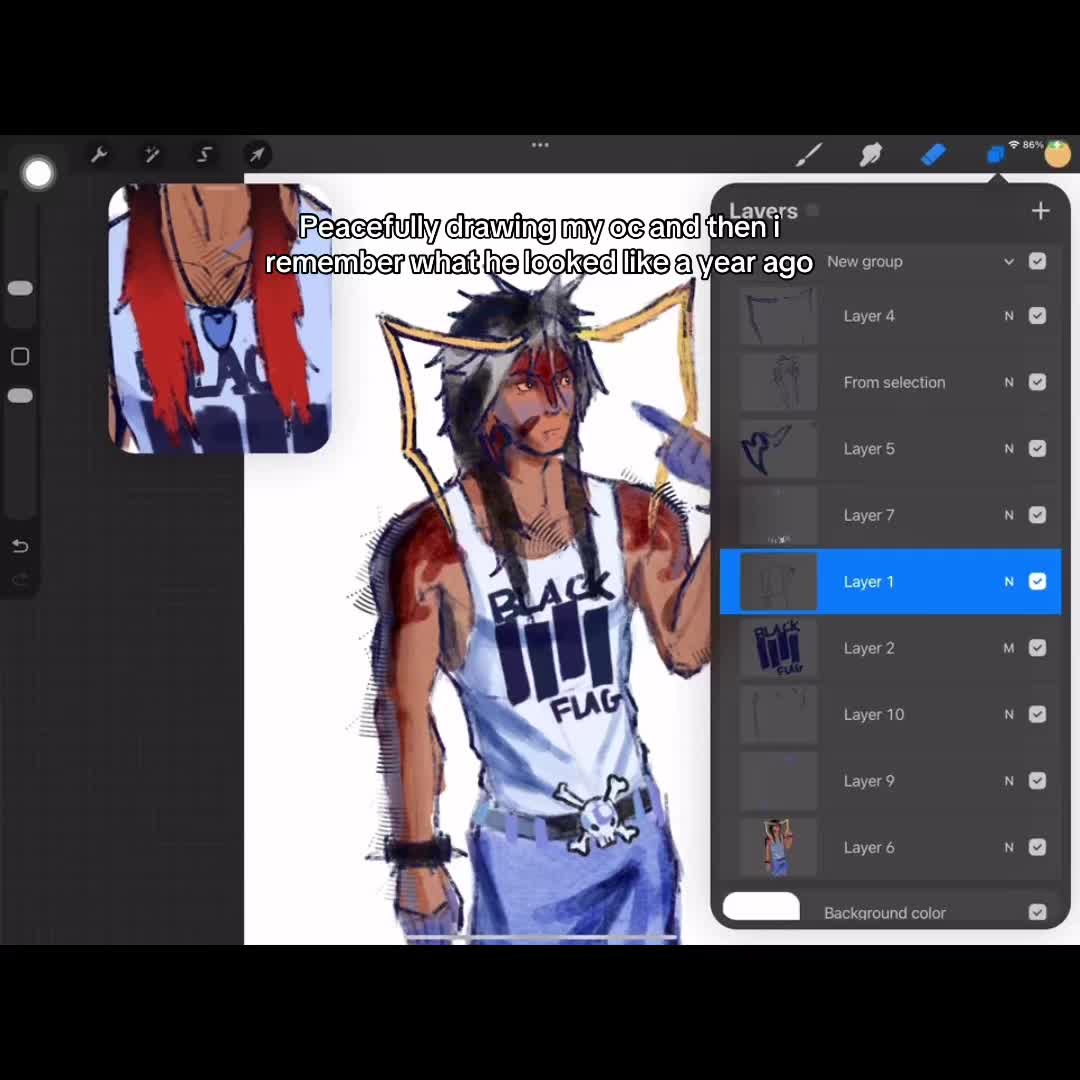Tap the square modify button in sidebar

point(20,356)
